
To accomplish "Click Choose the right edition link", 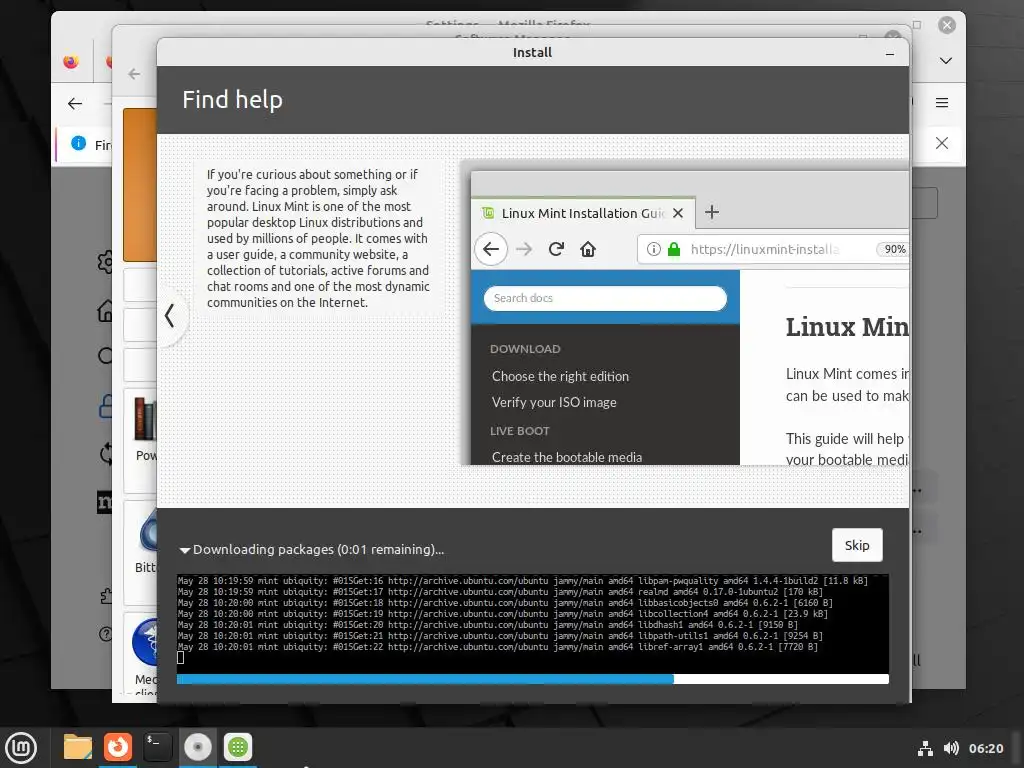I will point(560,376).
